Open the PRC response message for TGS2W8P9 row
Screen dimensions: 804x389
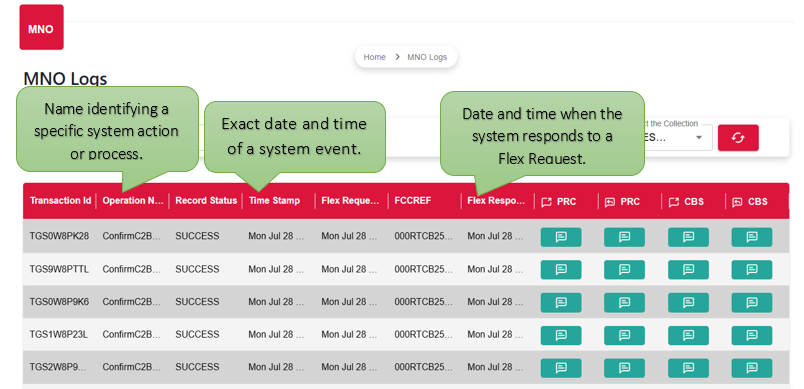(x=624, y=368)
